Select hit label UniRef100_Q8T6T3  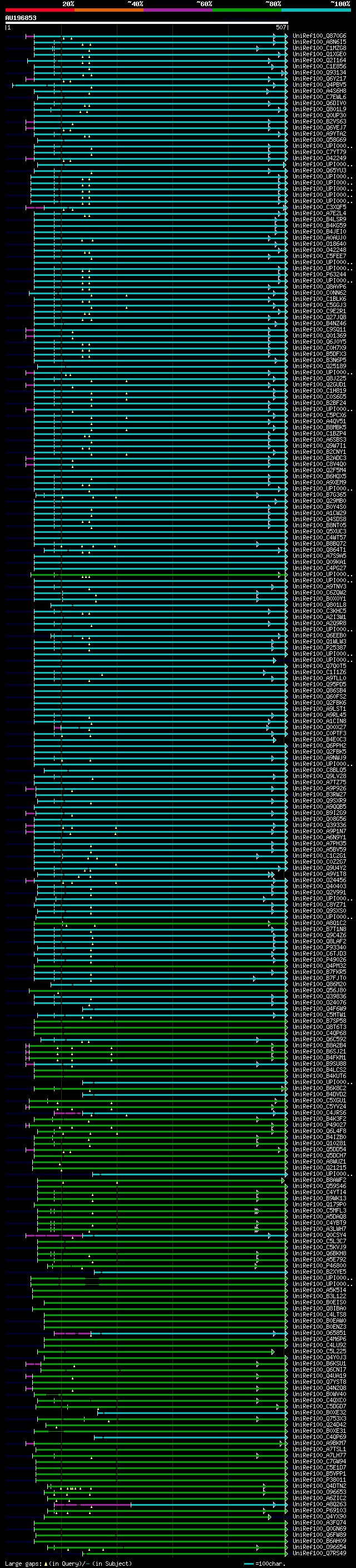pyautogui.click(x=319, y=1027)
